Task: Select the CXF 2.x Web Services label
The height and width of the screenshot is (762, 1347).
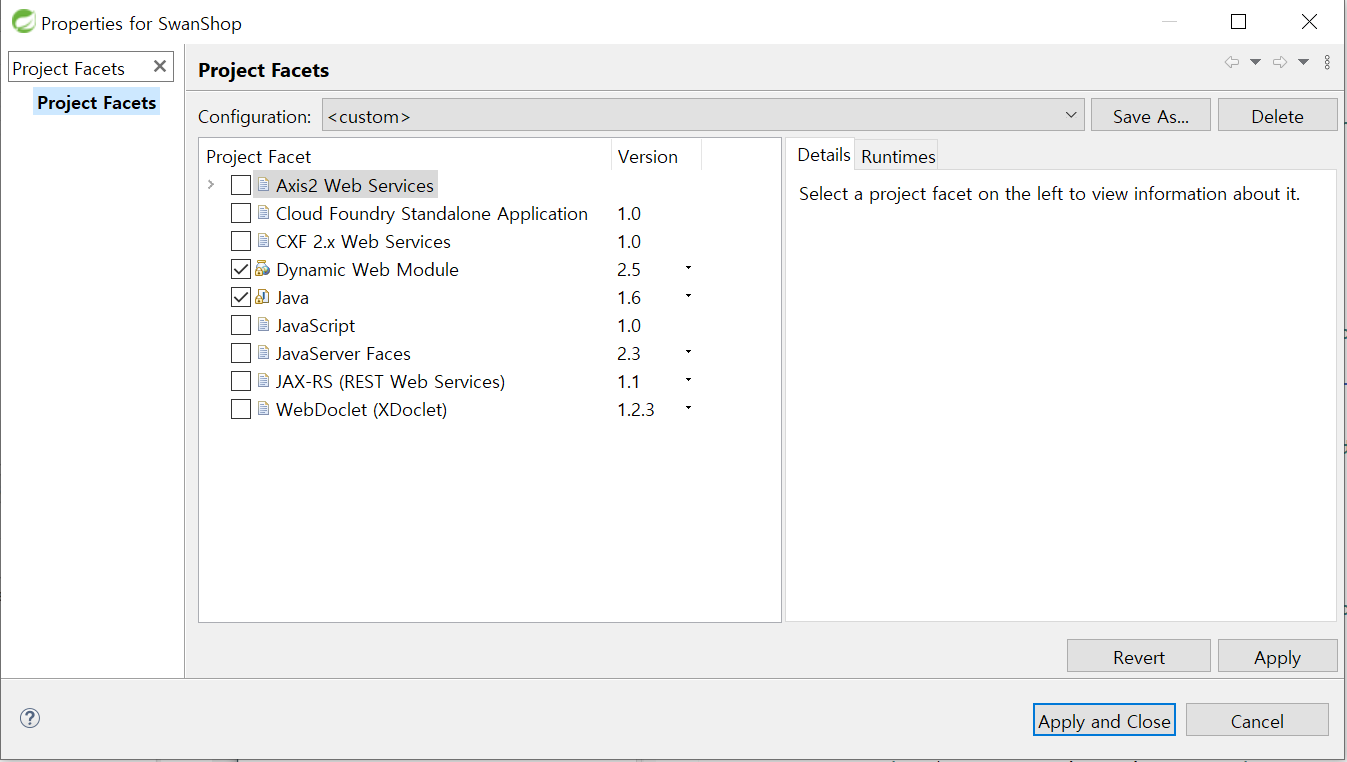Action: [363, 241]
